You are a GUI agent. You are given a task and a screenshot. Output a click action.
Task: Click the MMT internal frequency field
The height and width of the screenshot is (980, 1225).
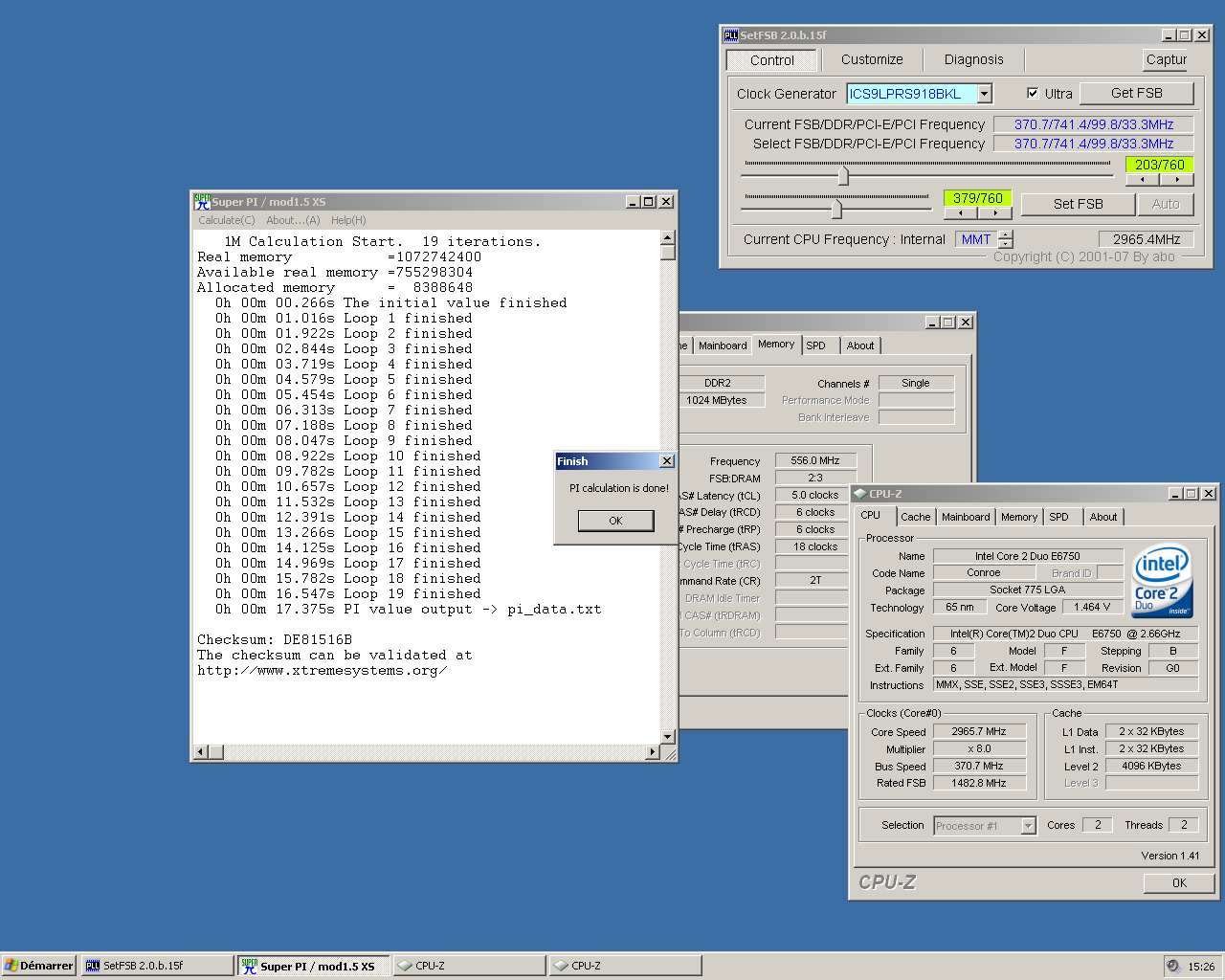pyautogui.click(x=976, y=239)
